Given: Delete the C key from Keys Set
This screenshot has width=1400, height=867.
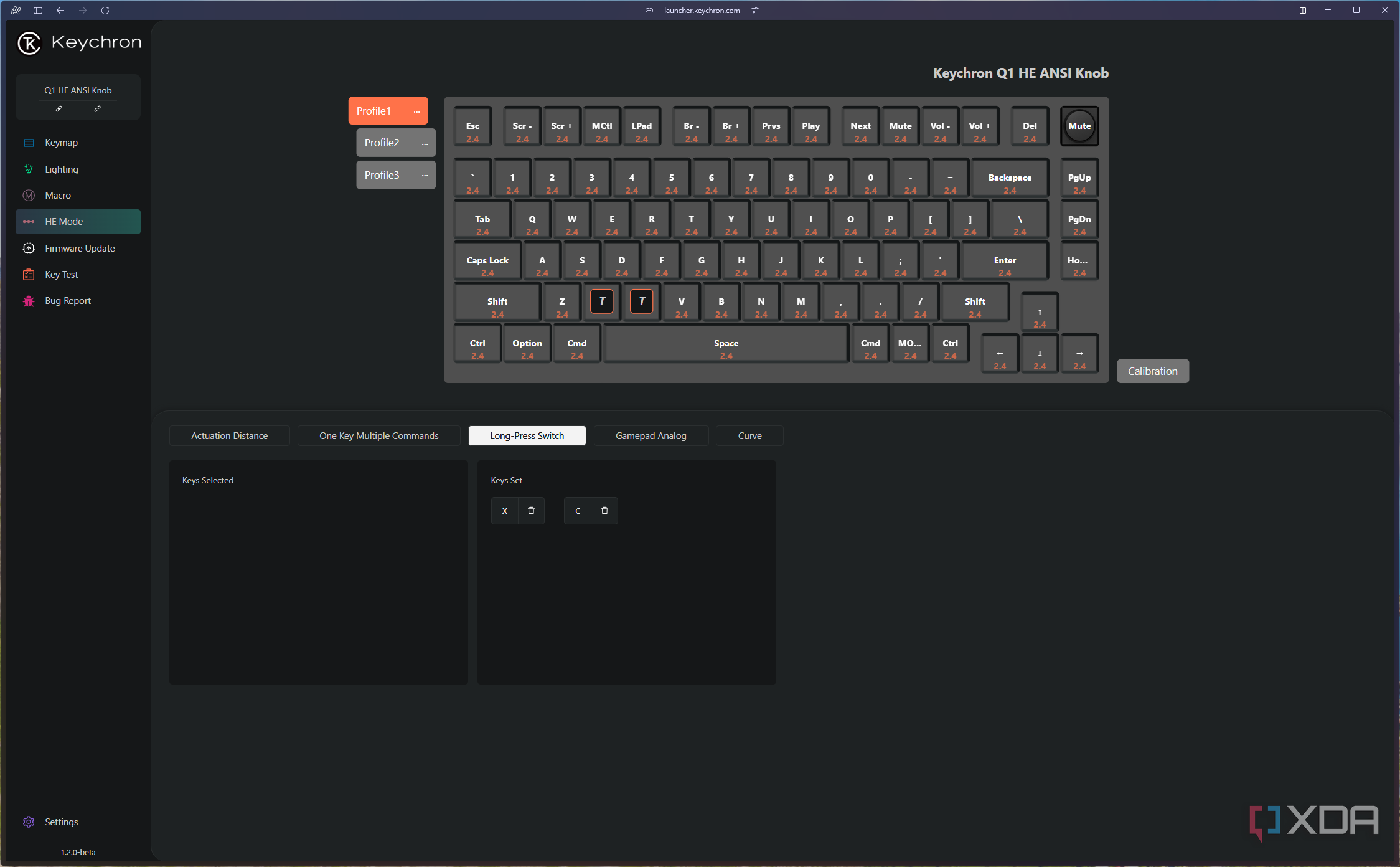Looking at the screenshot, I should pos(604,511).
